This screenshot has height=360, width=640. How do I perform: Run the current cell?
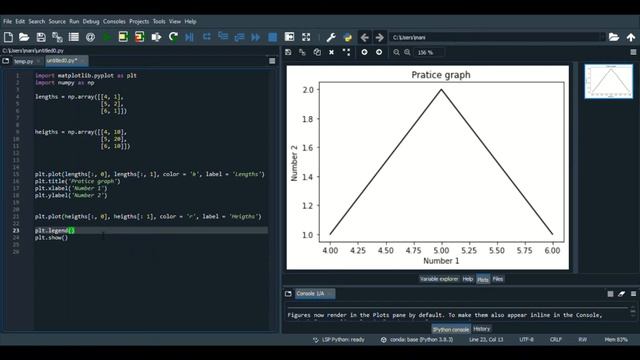[x=123, y=37]
